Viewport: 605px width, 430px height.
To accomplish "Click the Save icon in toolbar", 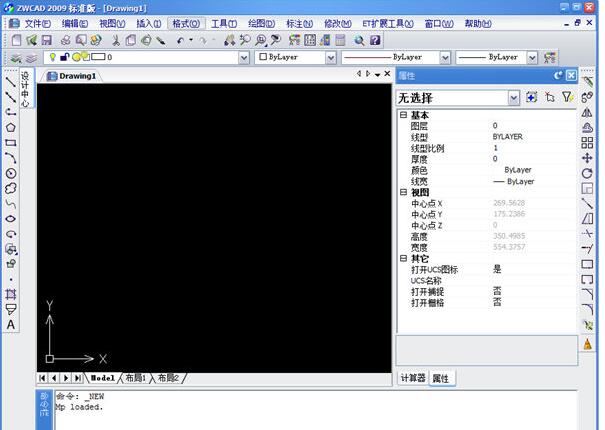I will [46, 40].
